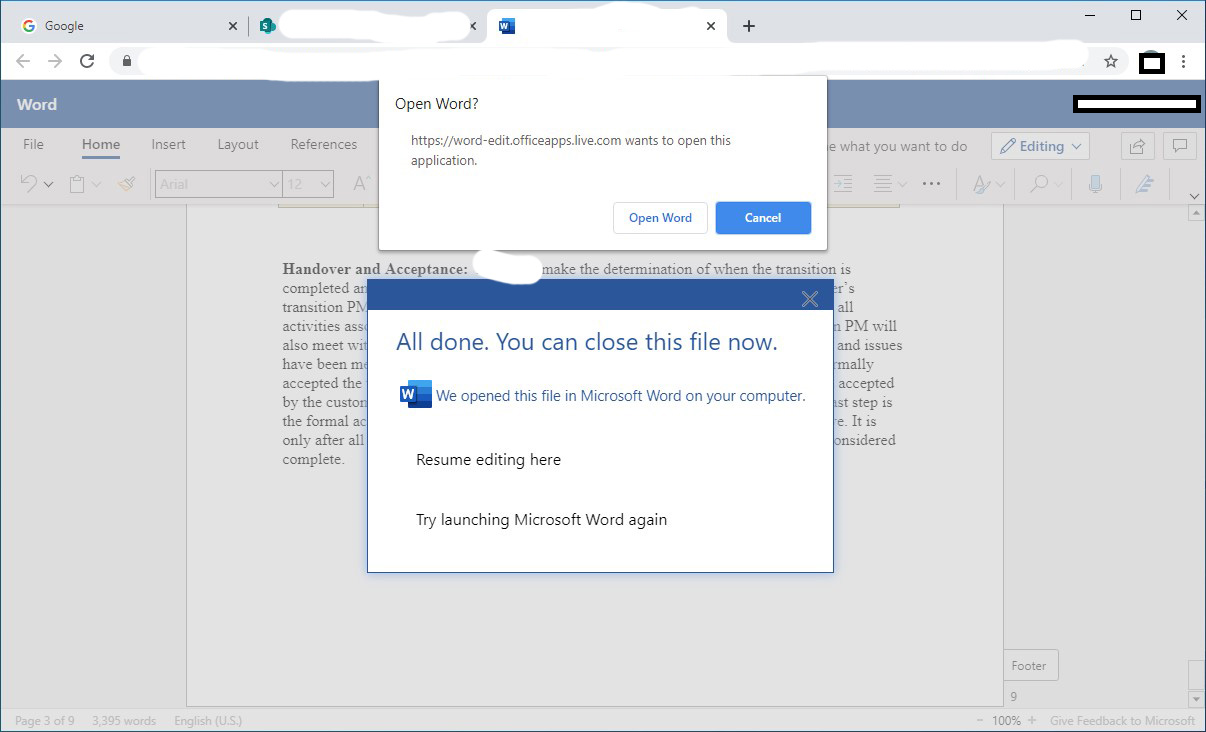Click the Find magnifier icon
Screen dimensions: 1206x732
click(1039, 184)
